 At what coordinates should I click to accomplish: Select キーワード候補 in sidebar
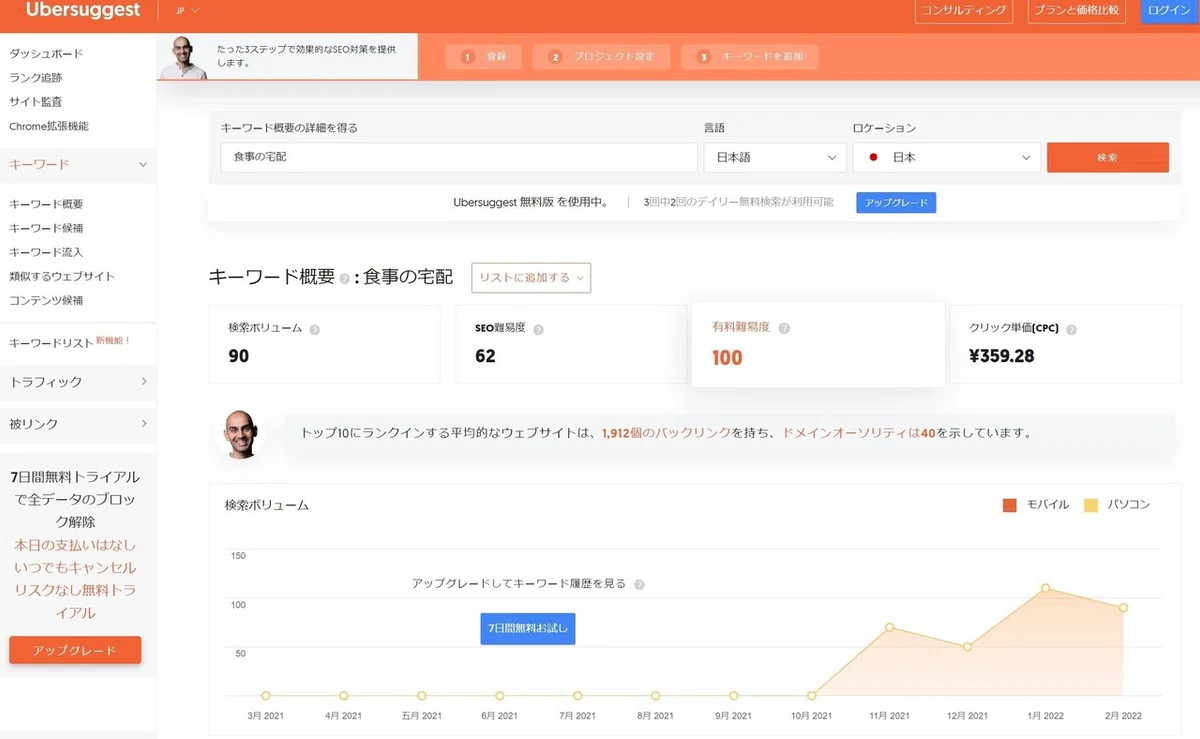pyautogui.click(x=46, y=228)
